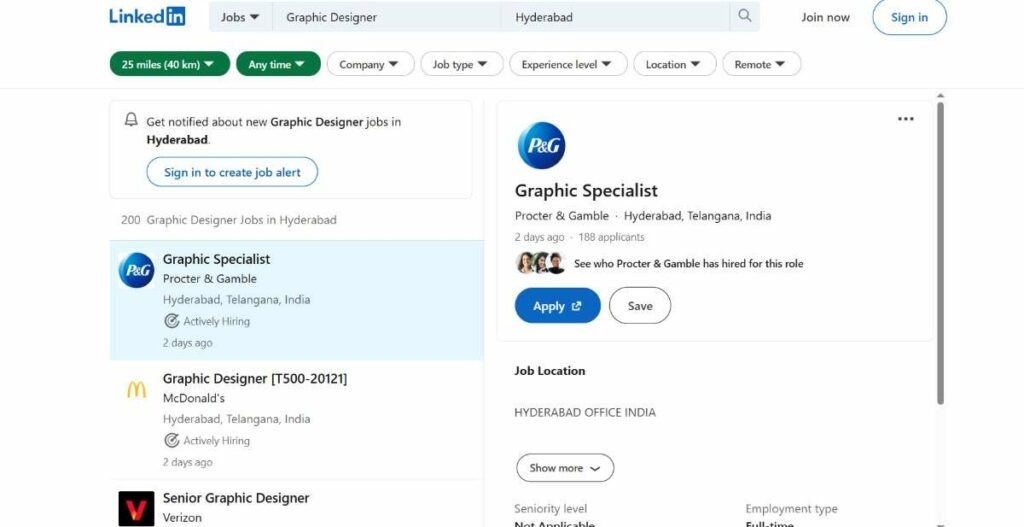1024x527 pixels.
Task: Click the search magnifier icon
Action: (744, 16)
